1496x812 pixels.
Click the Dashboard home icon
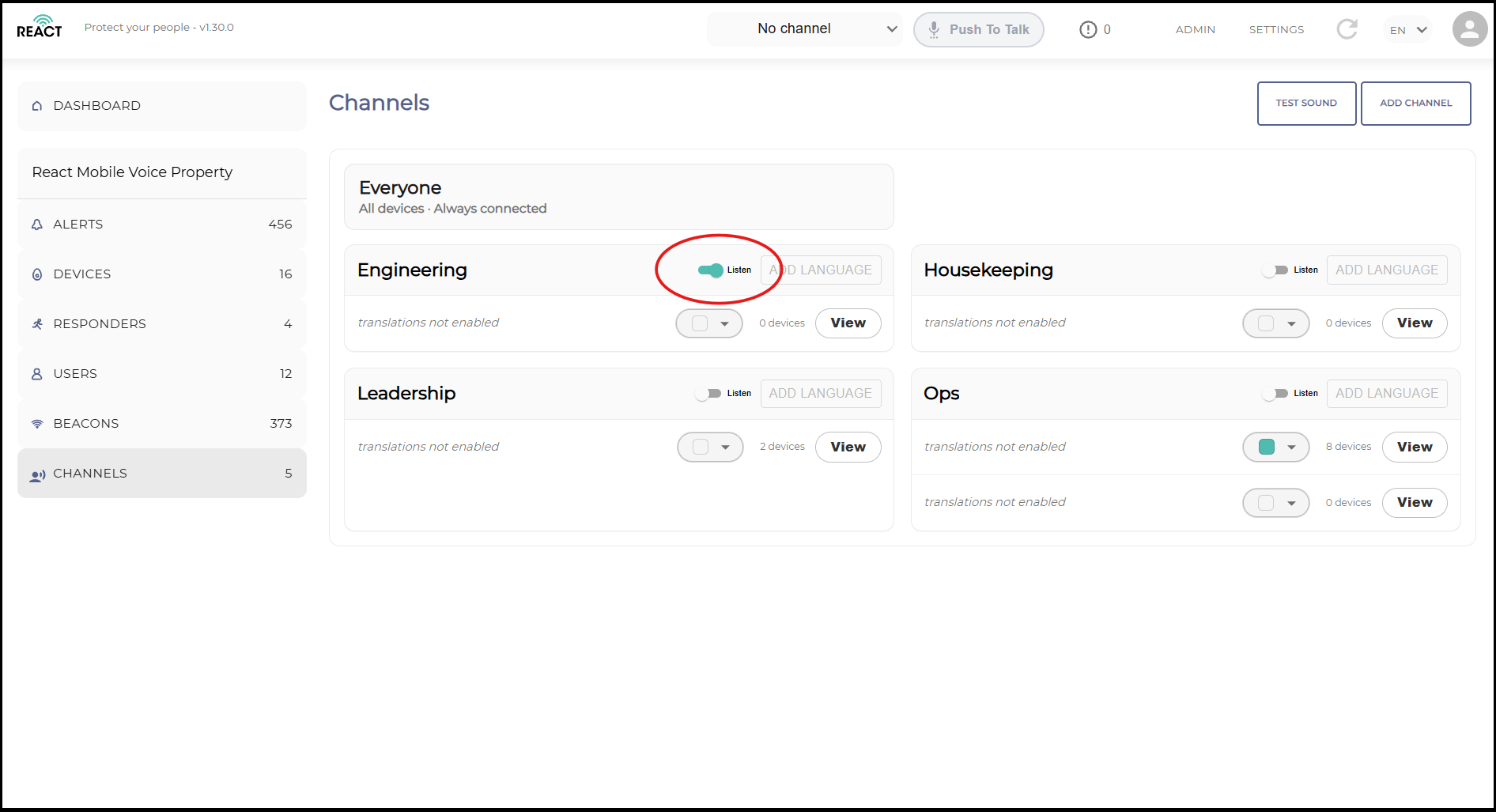37,106
